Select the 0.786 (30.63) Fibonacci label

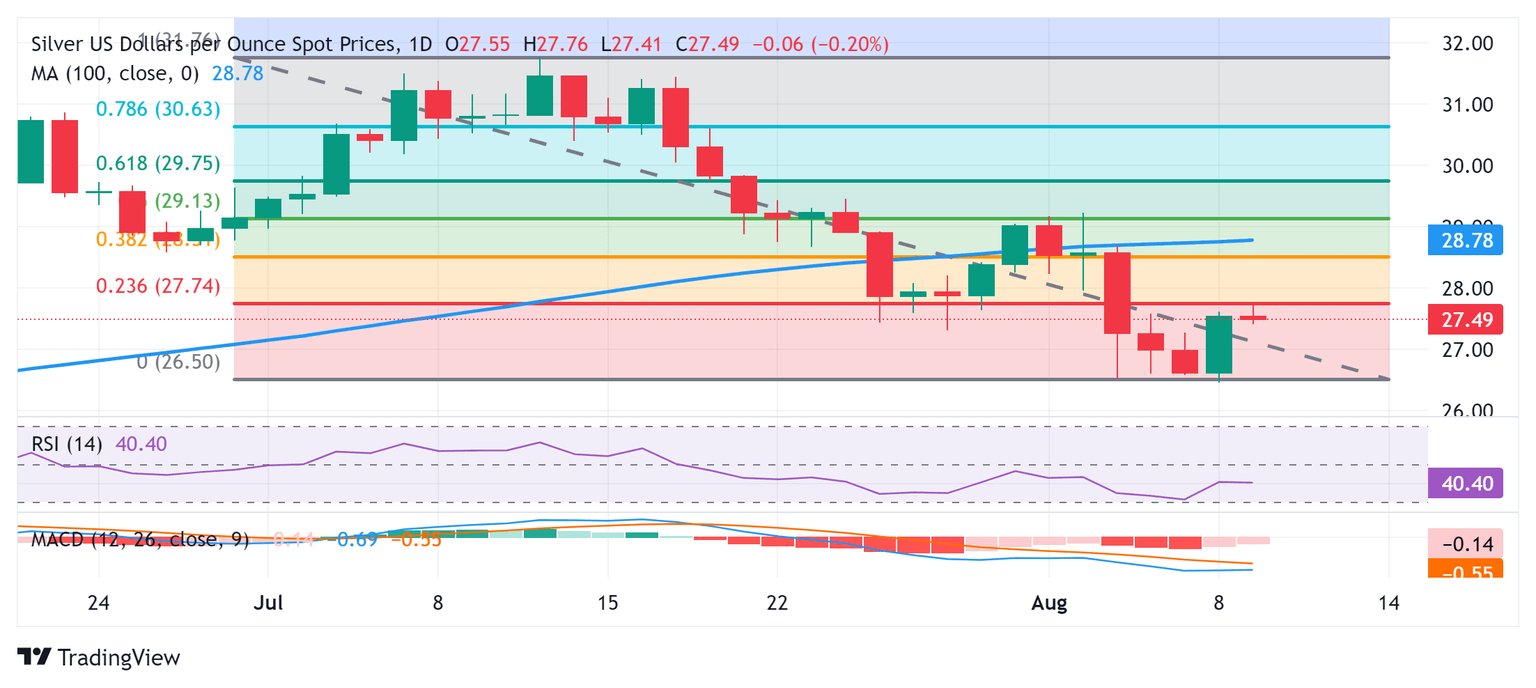click(157, 110)
